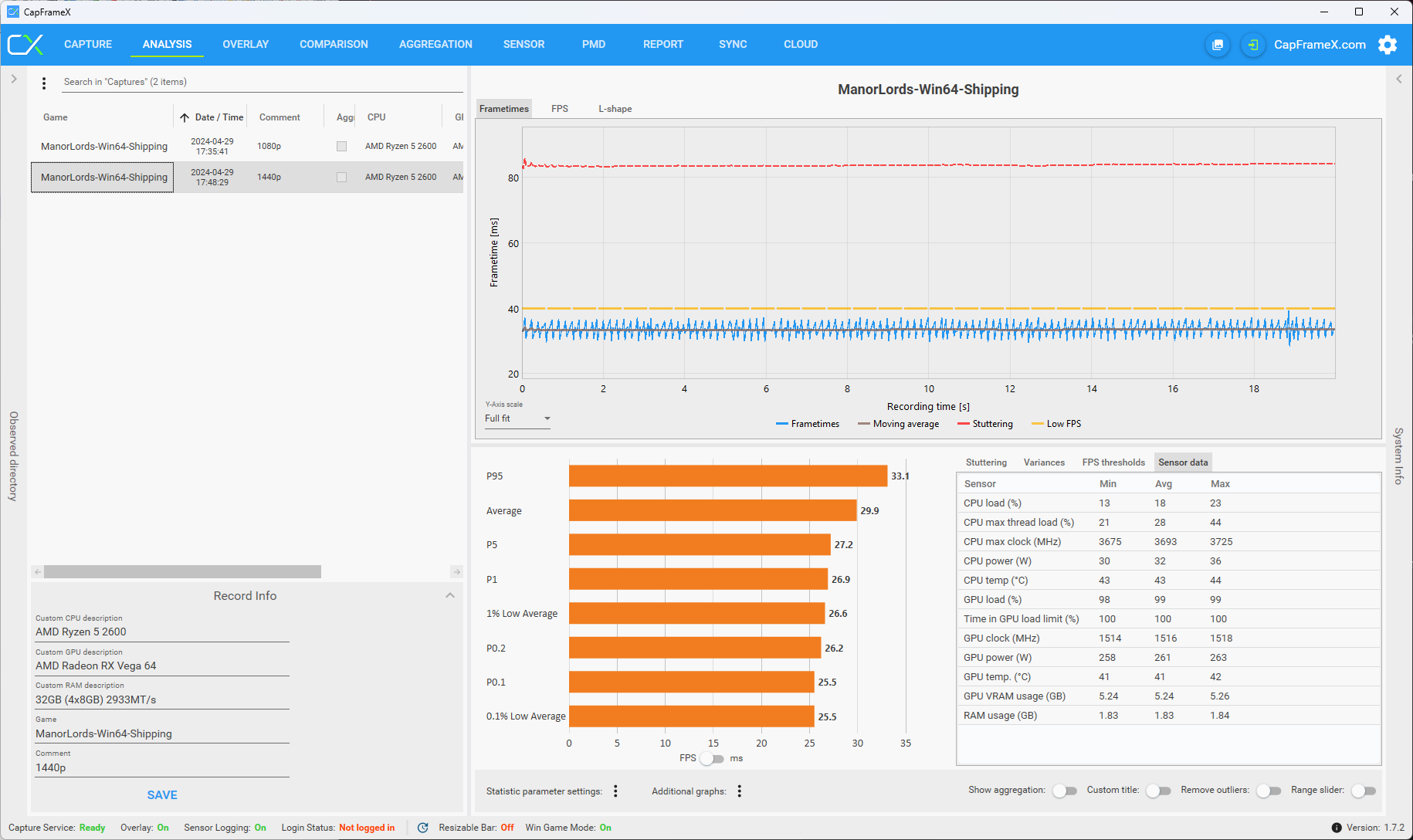Screen dimensions: 1413x840
Task: Click captures list scroll right arrow
Action: (456, 572)
